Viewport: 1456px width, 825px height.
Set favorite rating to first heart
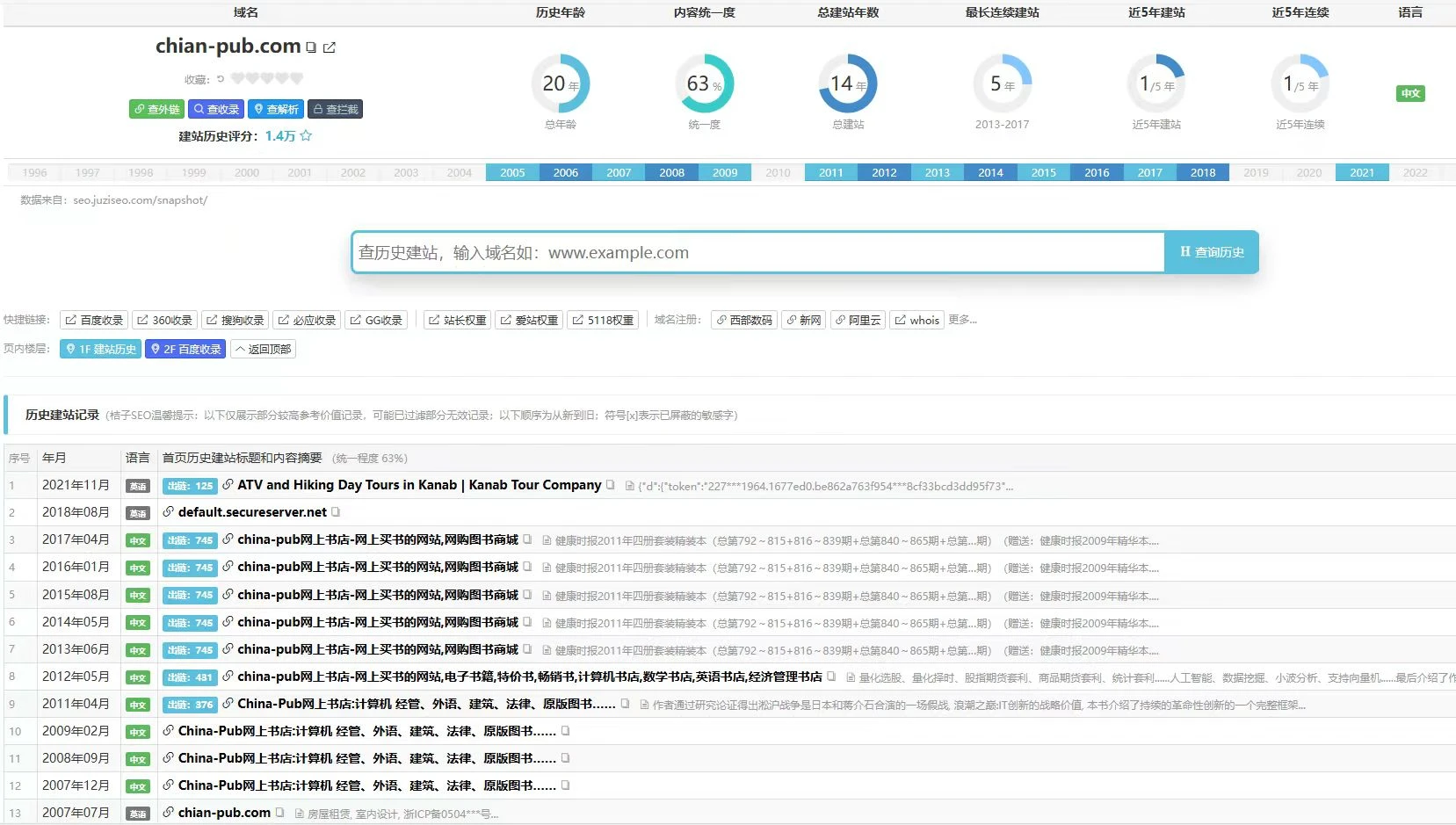click(237, 79)
